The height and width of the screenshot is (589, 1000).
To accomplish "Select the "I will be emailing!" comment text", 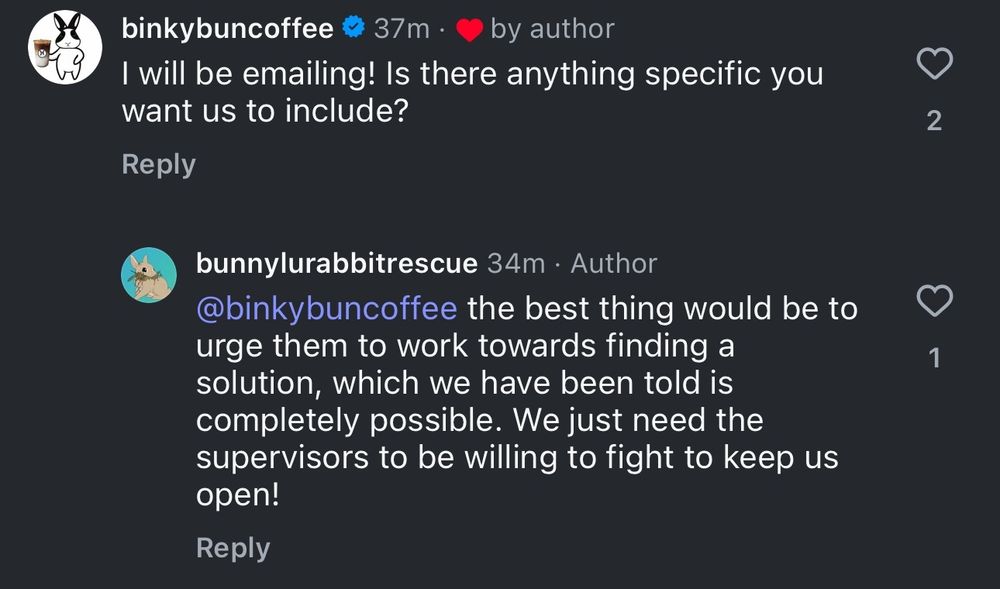I will pyautogui.click(x=247, y=75).
